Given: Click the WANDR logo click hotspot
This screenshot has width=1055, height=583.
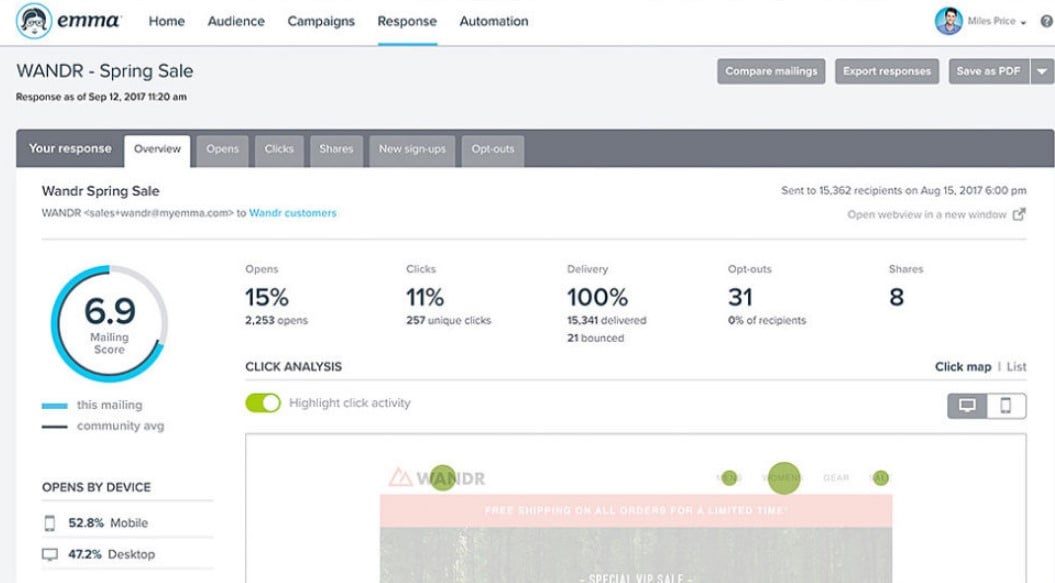Looking at the screenshot, I should [x=443, y=478].
